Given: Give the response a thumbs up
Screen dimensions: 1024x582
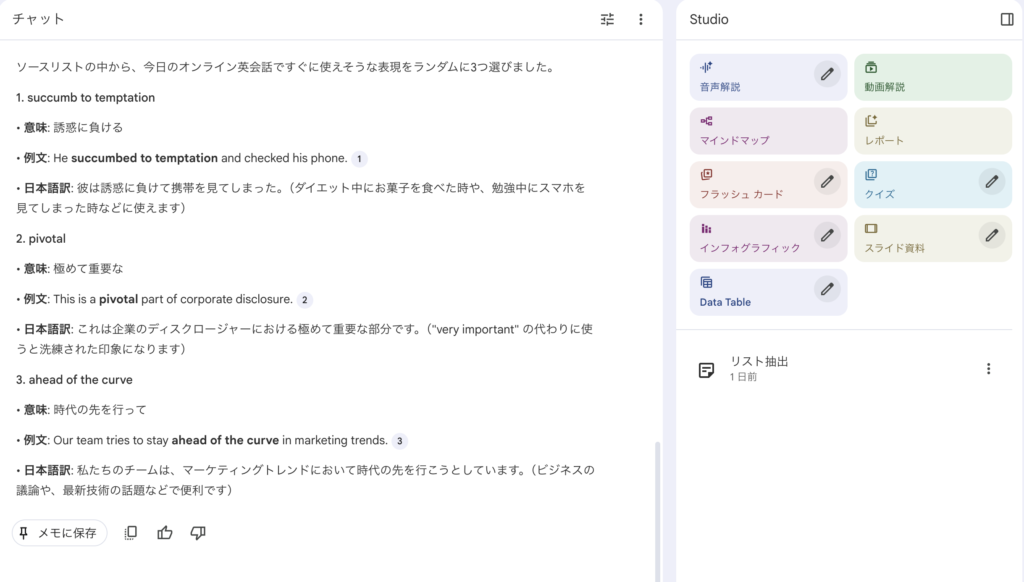Looking at the screenshot, I should pyautogui.click(x=165, y=533).
